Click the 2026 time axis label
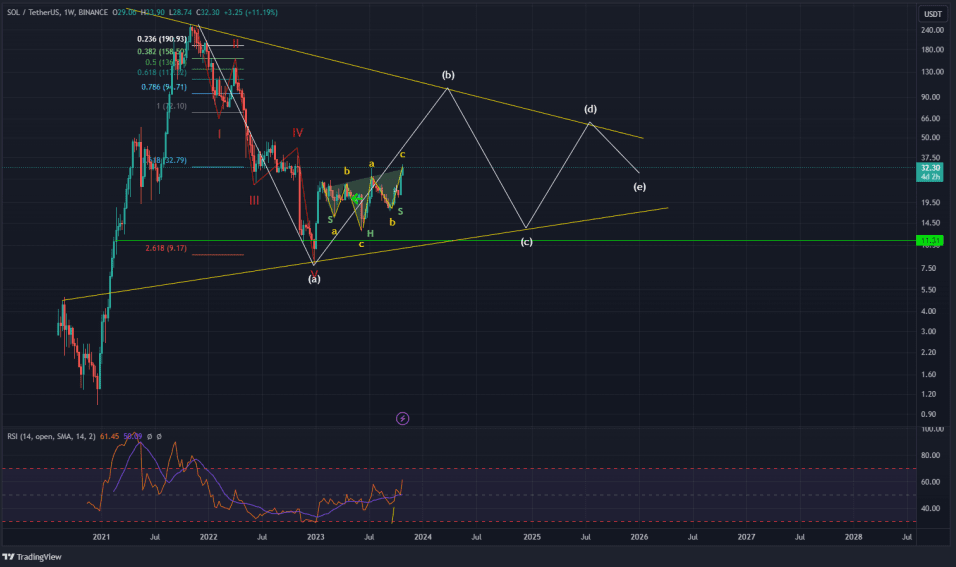Viewport: 956px width, 567px height. click(639, 537)
